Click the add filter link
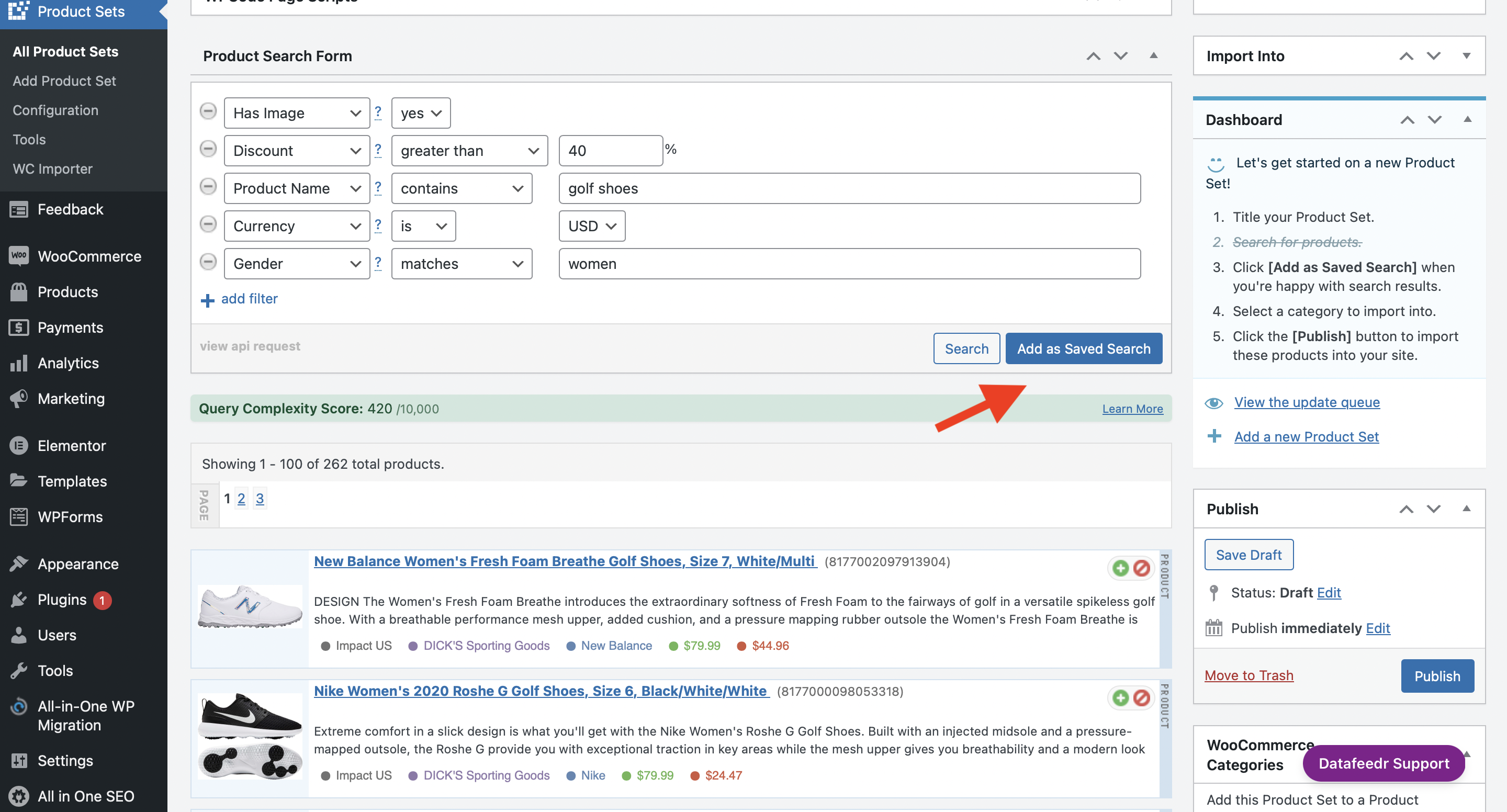 pos(249,299)
